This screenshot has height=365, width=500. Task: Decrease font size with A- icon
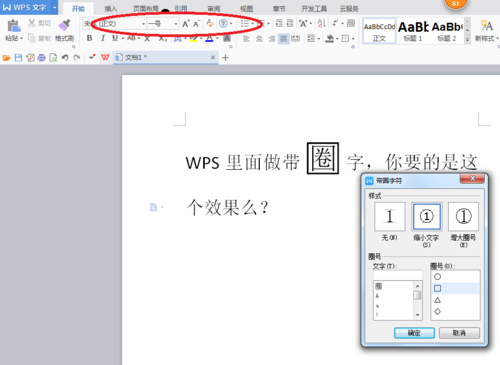pos(197,24)
